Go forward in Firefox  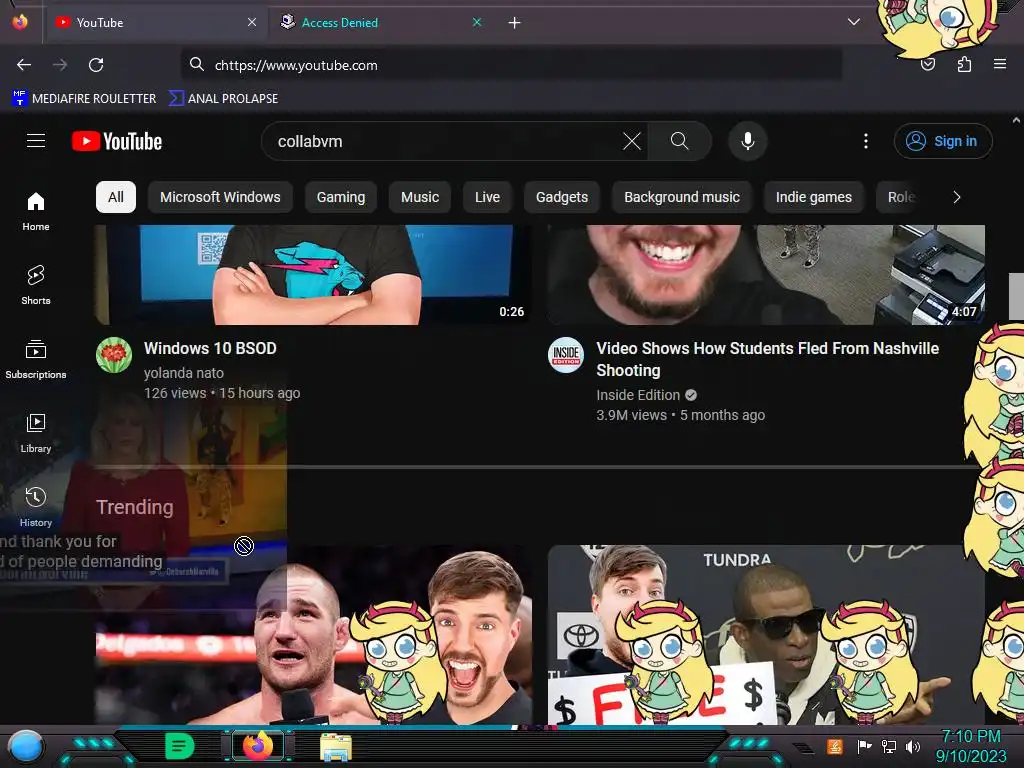tap(60, 65)
